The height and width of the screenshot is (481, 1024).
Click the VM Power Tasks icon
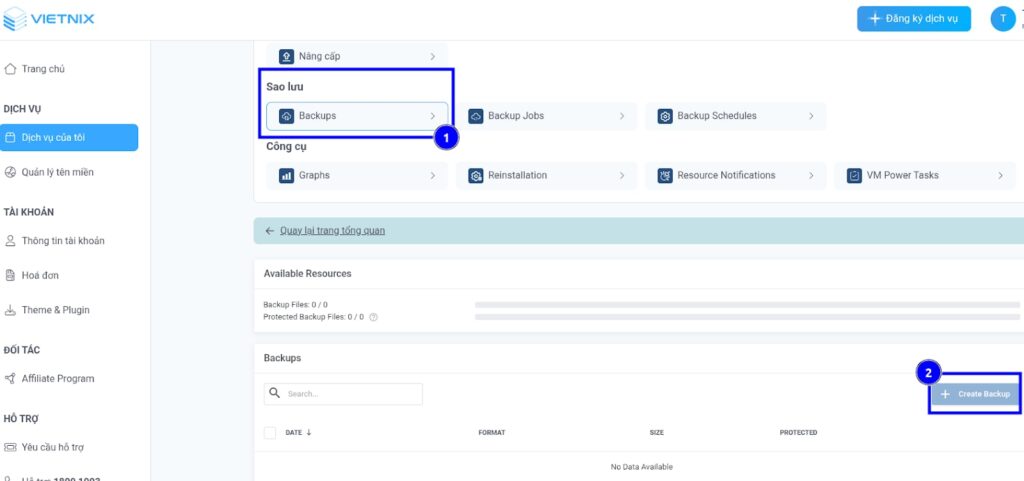854,176
